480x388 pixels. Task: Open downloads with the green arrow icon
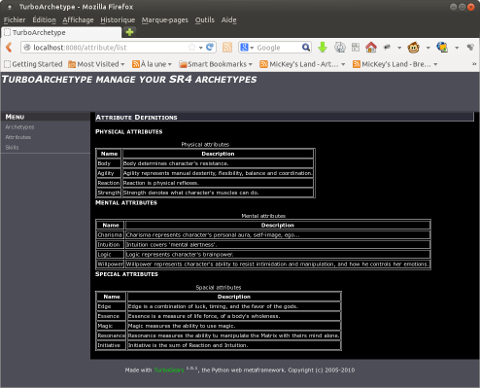pos(322,47)
